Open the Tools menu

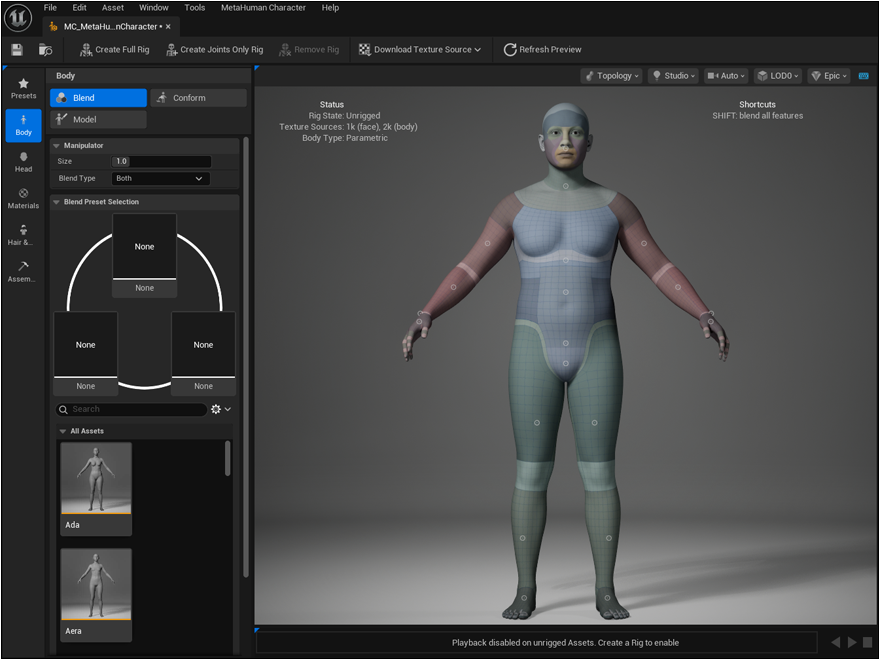pyautogui.click(x=195, y=8)
